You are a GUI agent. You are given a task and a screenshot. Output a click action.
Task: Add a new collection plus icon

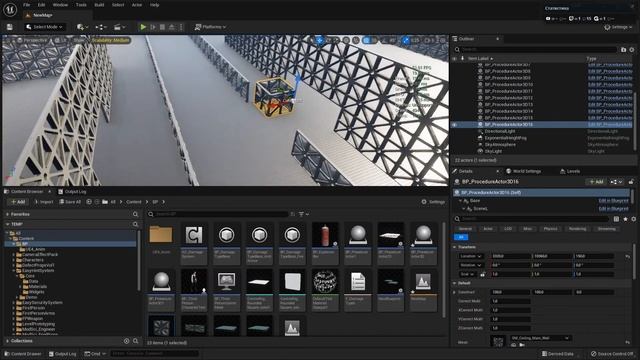[127, 341]
